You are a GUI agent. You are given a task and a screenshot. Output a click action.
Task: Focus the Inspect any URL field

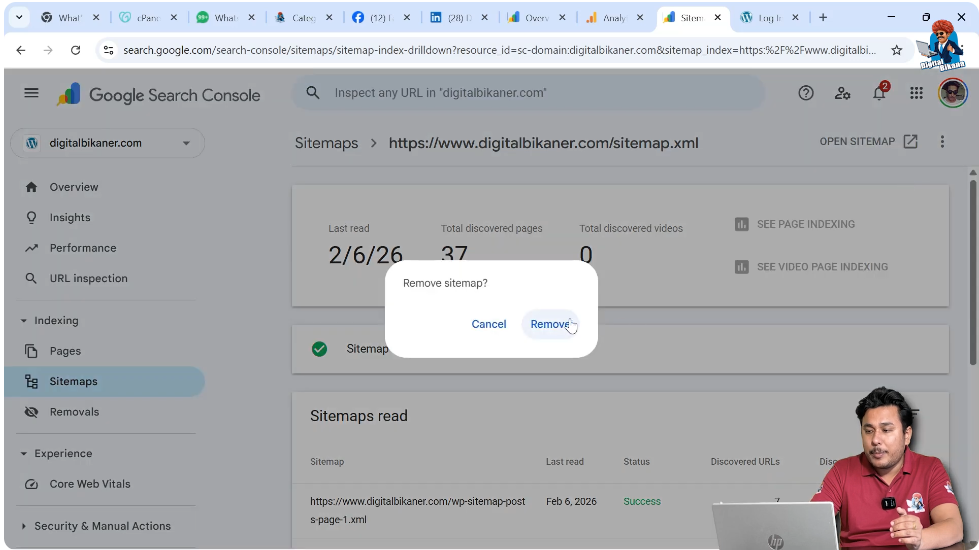528,93
